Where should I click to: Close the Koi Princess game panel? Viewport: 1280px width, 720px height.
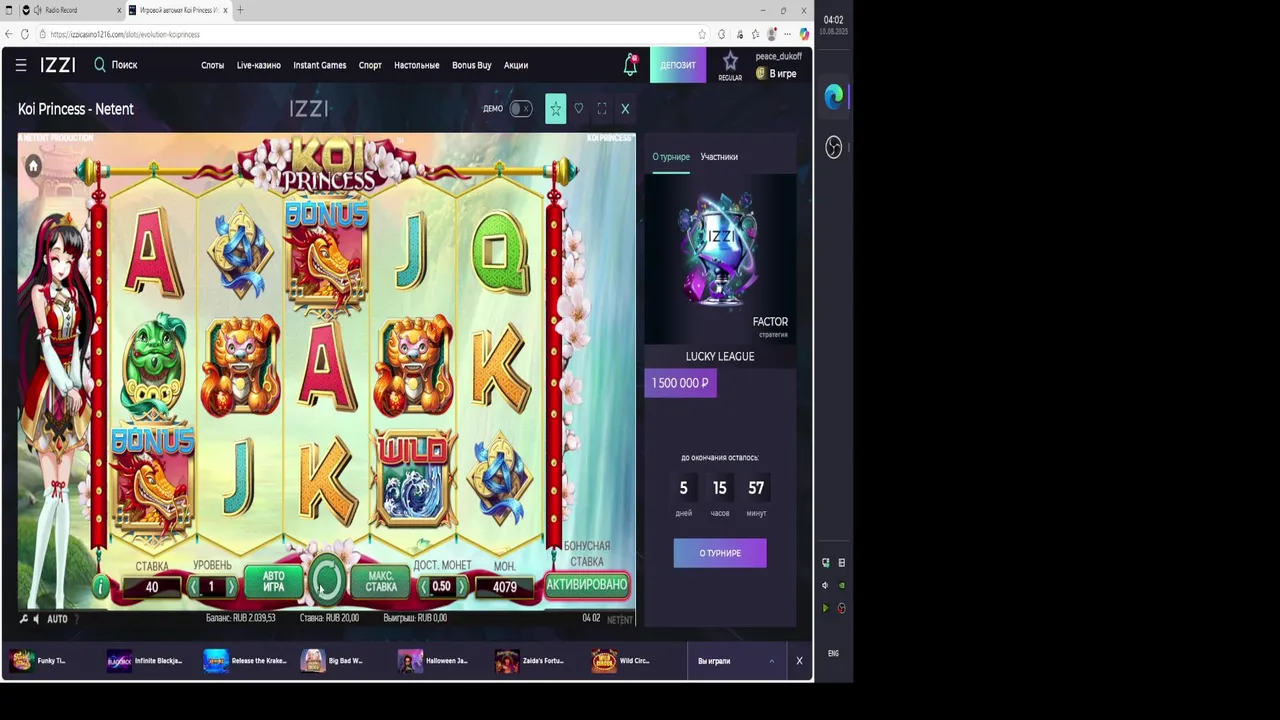point(625,109)
